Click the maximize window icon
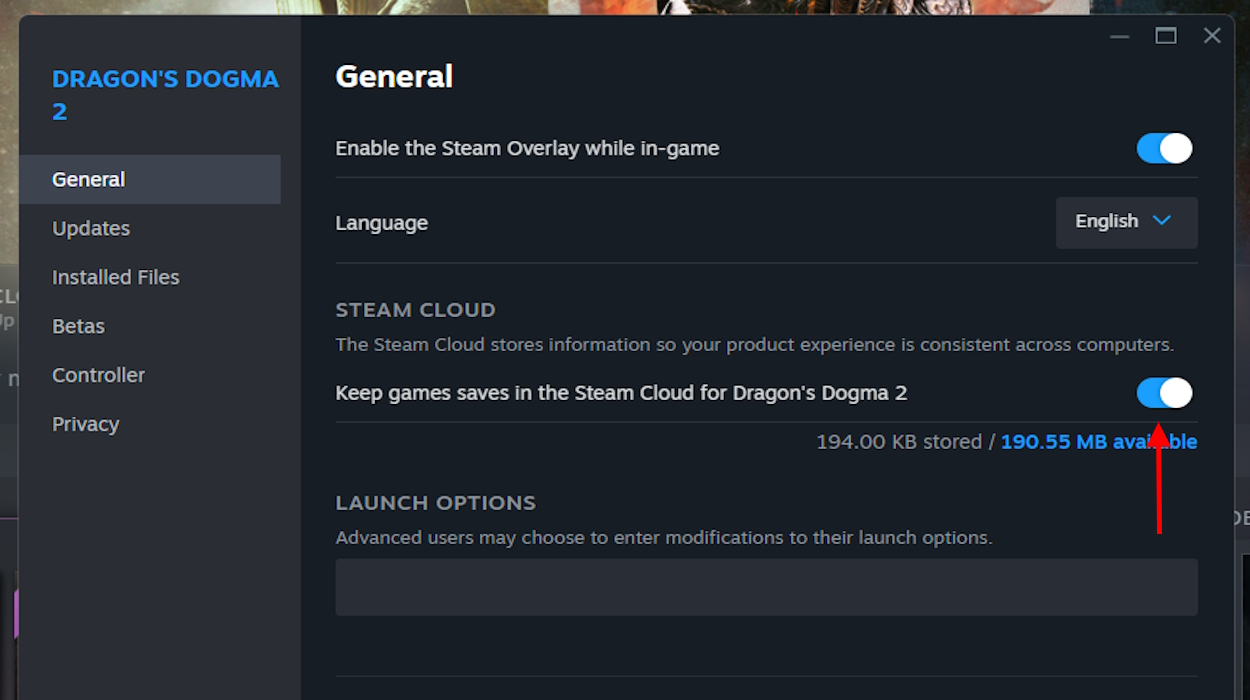This screenshot has height=700, width=1250. tap(1165, 35)
